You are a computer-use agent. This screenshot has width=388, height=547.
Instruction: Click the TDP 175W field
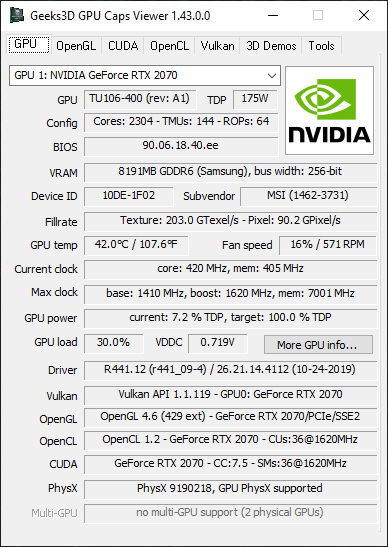(x=255, y=100)
